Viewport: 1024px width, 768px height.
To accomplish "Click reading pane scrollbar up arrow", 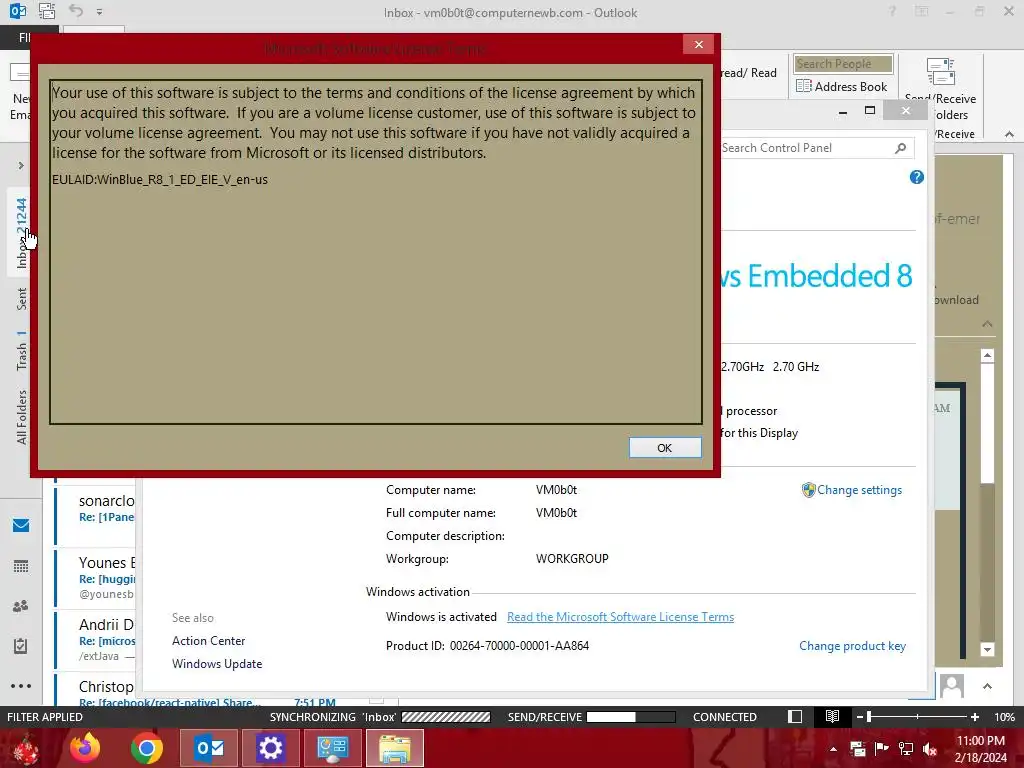I will pyautogui.click(x=987, y=355).
